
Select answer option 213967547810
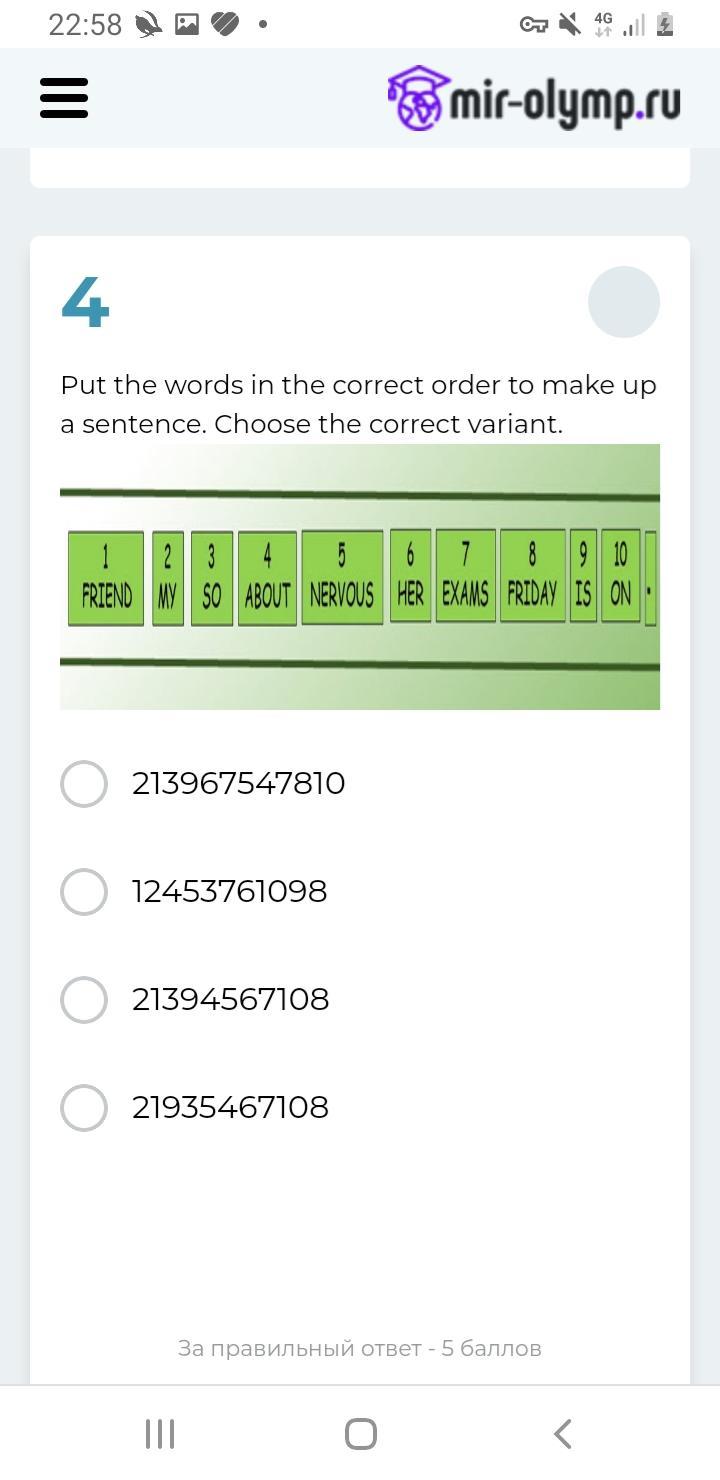84,784
